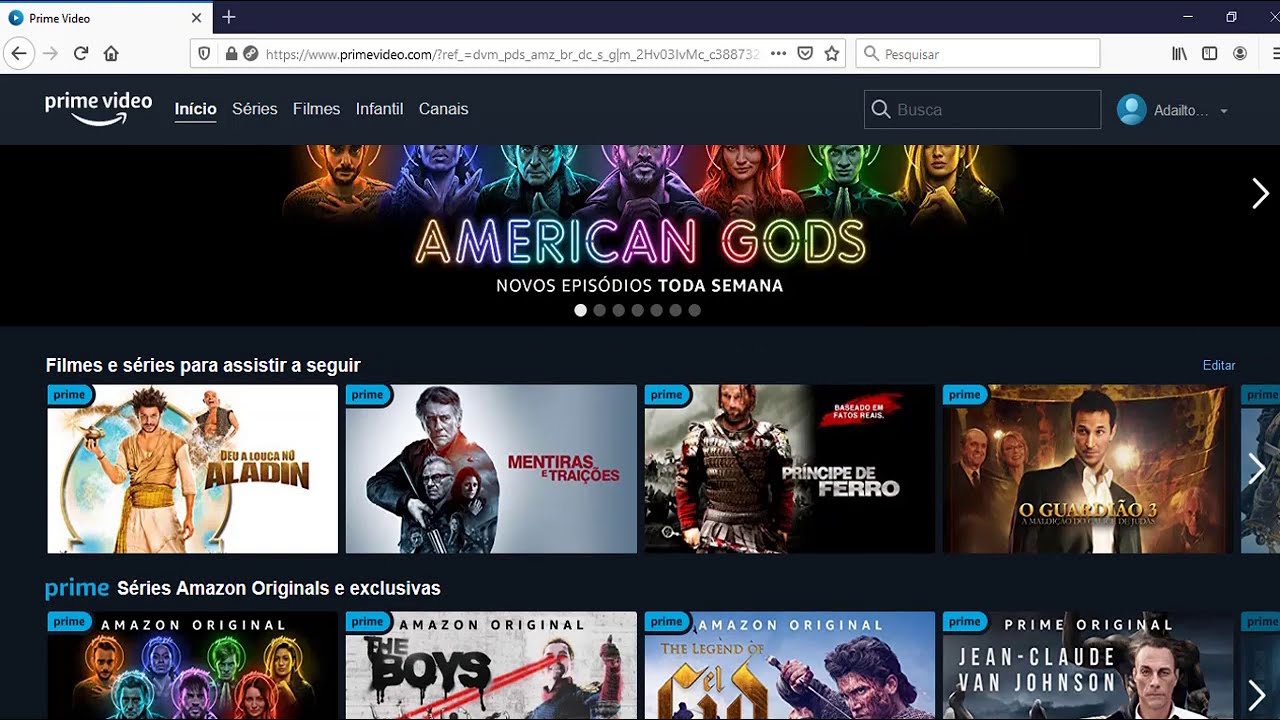Open The Legend of El Cid thumbnail
Screen dimensions: 1280x720
click(x=790, y=666)
